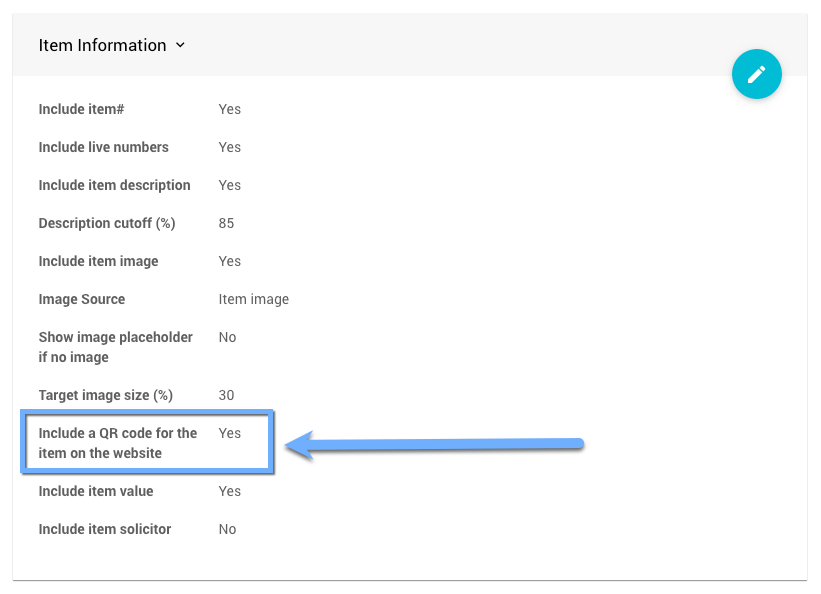The width and height of the screenshot is (821, 594).
Task: Click the Item Information section title
Action: (102, 45)
